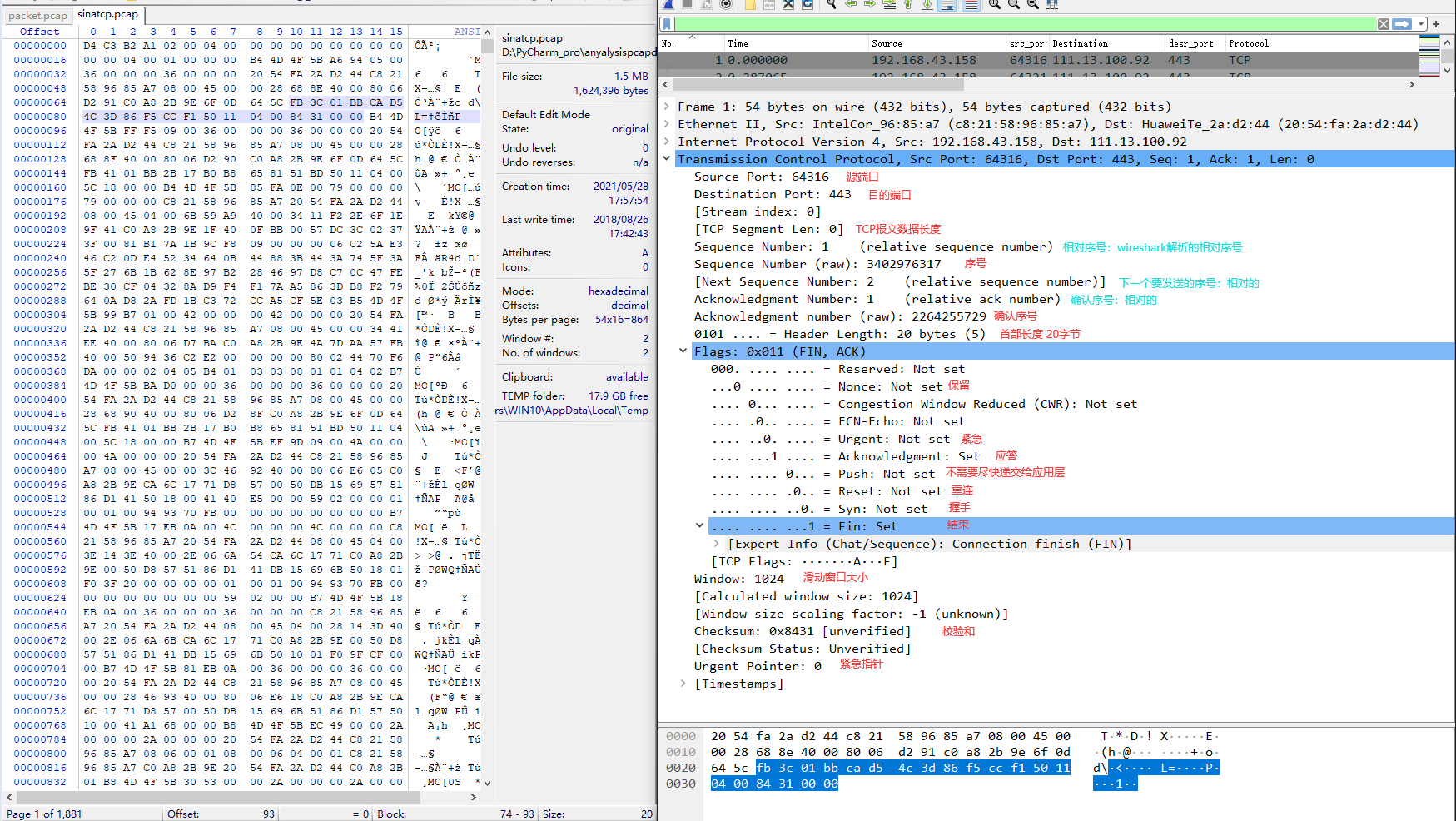Collapse the Fin: Set node

pos(700,526)
